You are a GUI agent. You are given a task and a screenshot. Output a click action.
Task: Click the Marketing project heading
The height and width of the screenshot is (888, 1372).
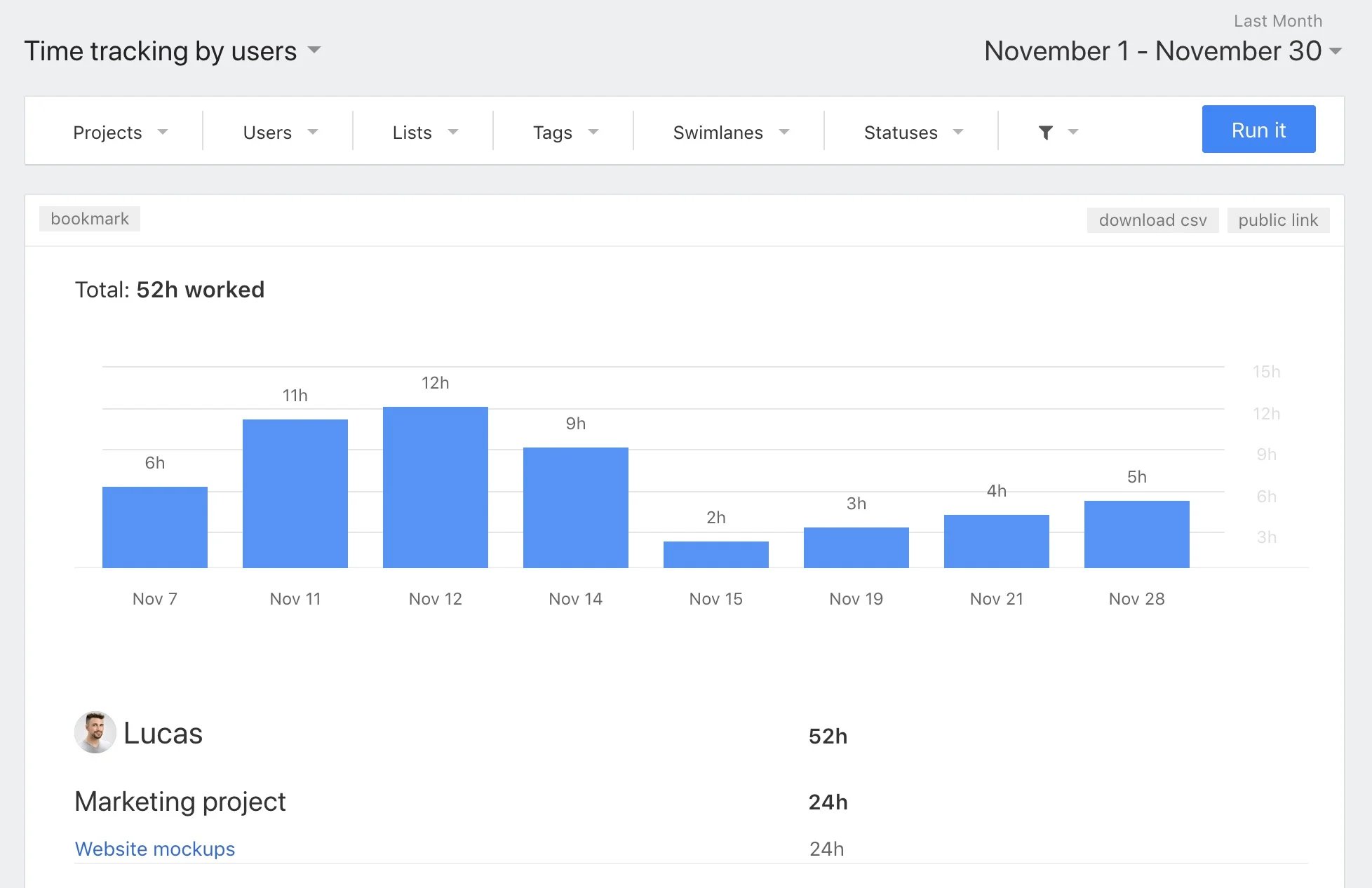click(x=180, y=802)
